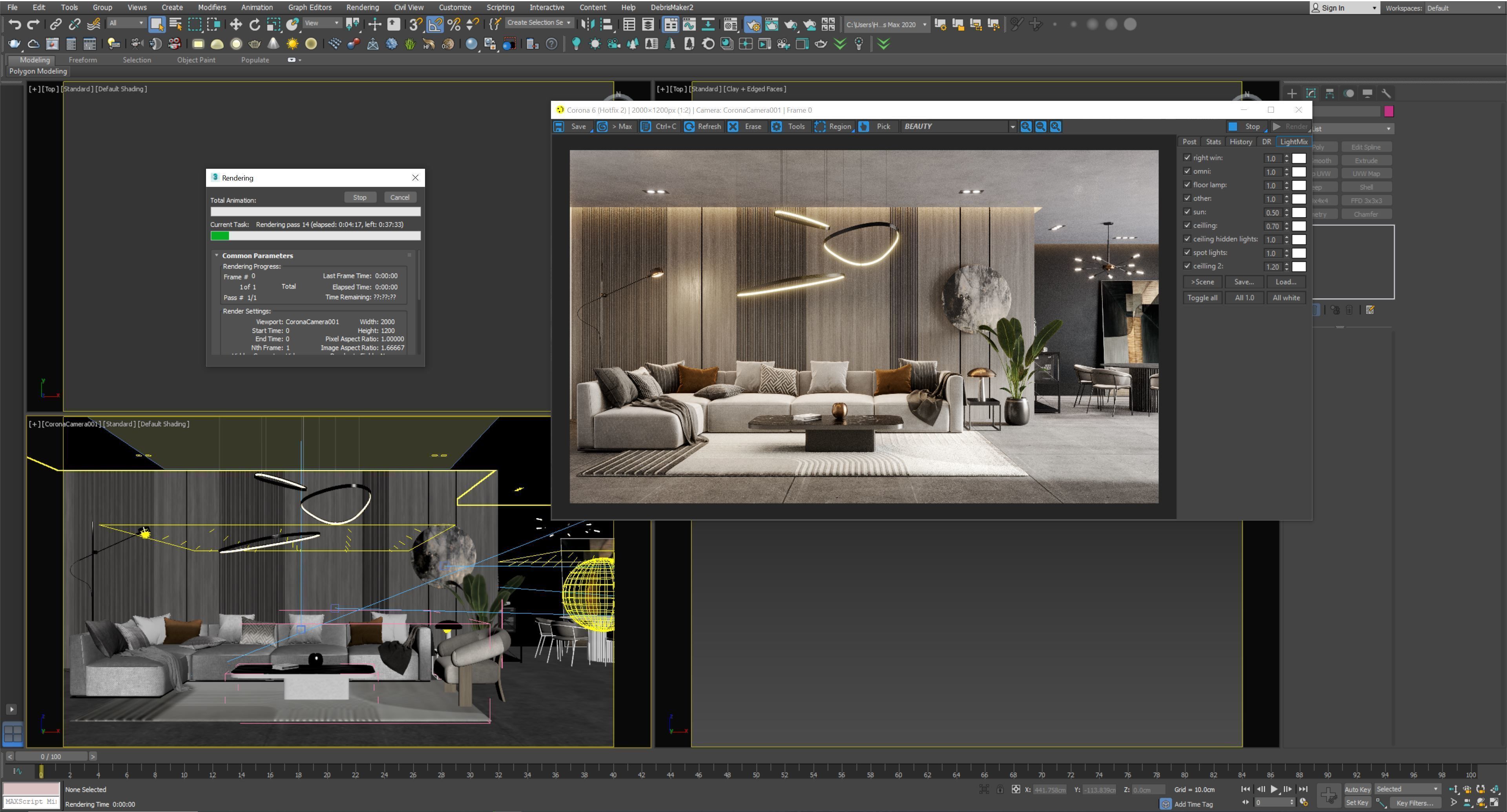Click the Corona Scatter grass icon

410,44
